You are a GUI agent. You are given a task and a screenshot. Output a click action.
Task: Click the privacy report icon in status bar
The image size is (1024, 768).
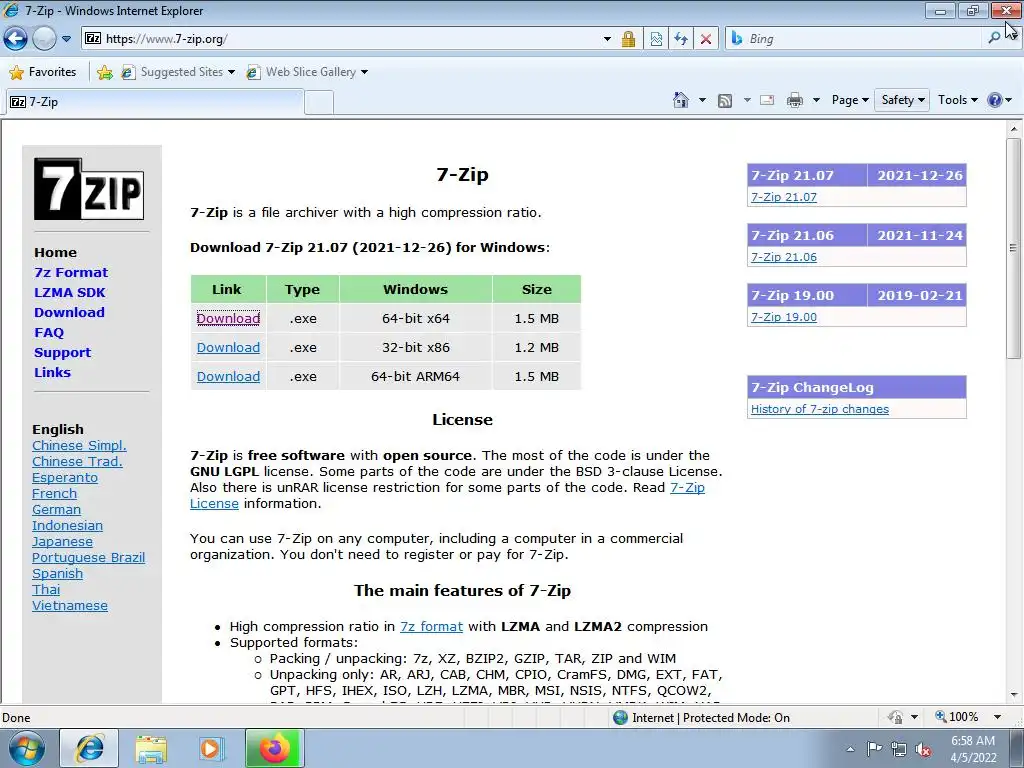pyautogui.click(x=895, y=717)
